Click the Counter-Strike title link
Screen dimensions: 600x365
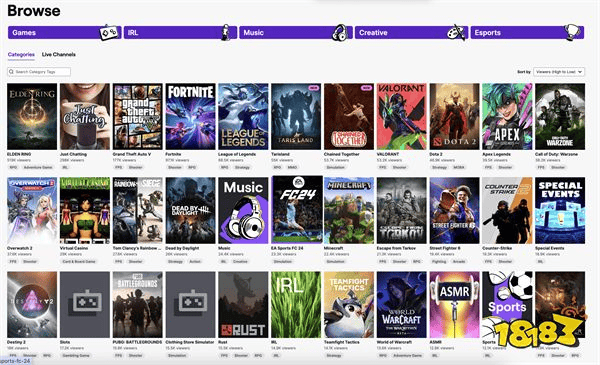coord(497,248)
